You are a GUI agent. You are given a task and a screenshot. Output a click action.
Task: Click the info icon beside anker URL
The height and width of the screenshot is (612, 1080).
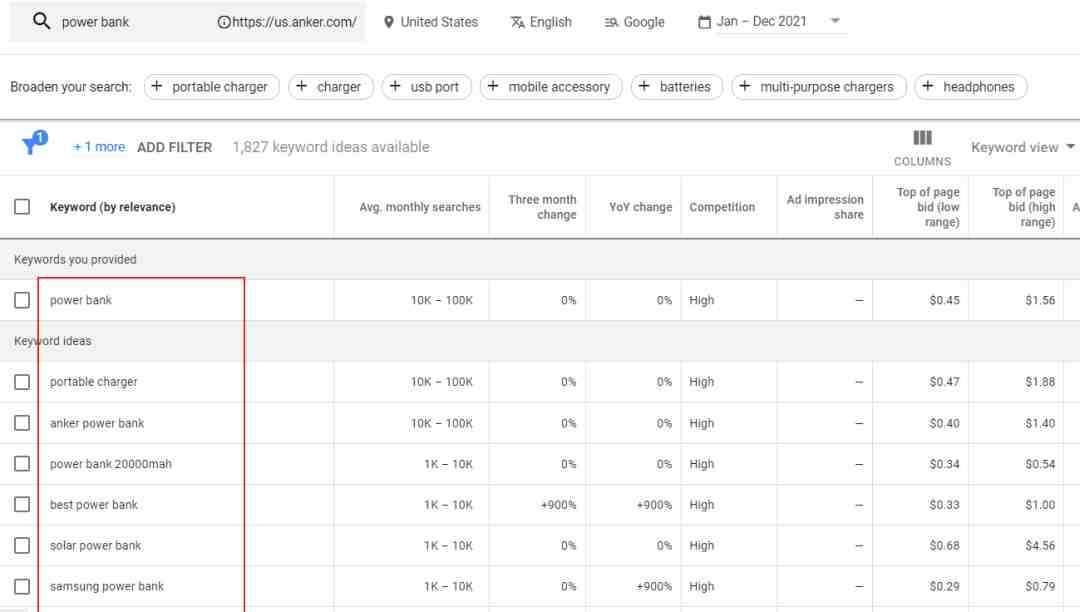click(x=224, y=22)
